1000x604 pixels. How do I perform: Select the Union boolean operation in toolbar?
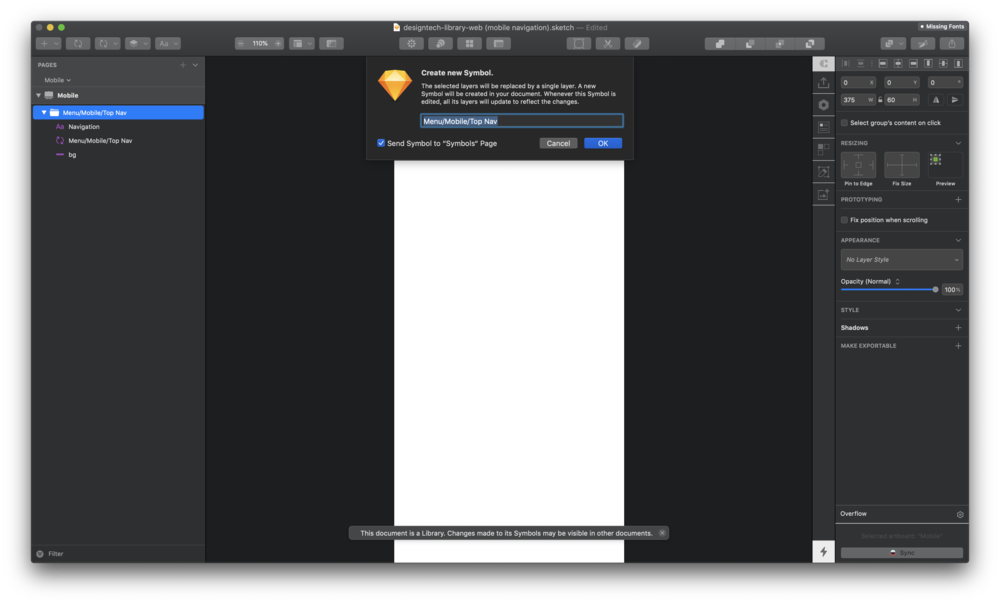click(x=720, y=43)
